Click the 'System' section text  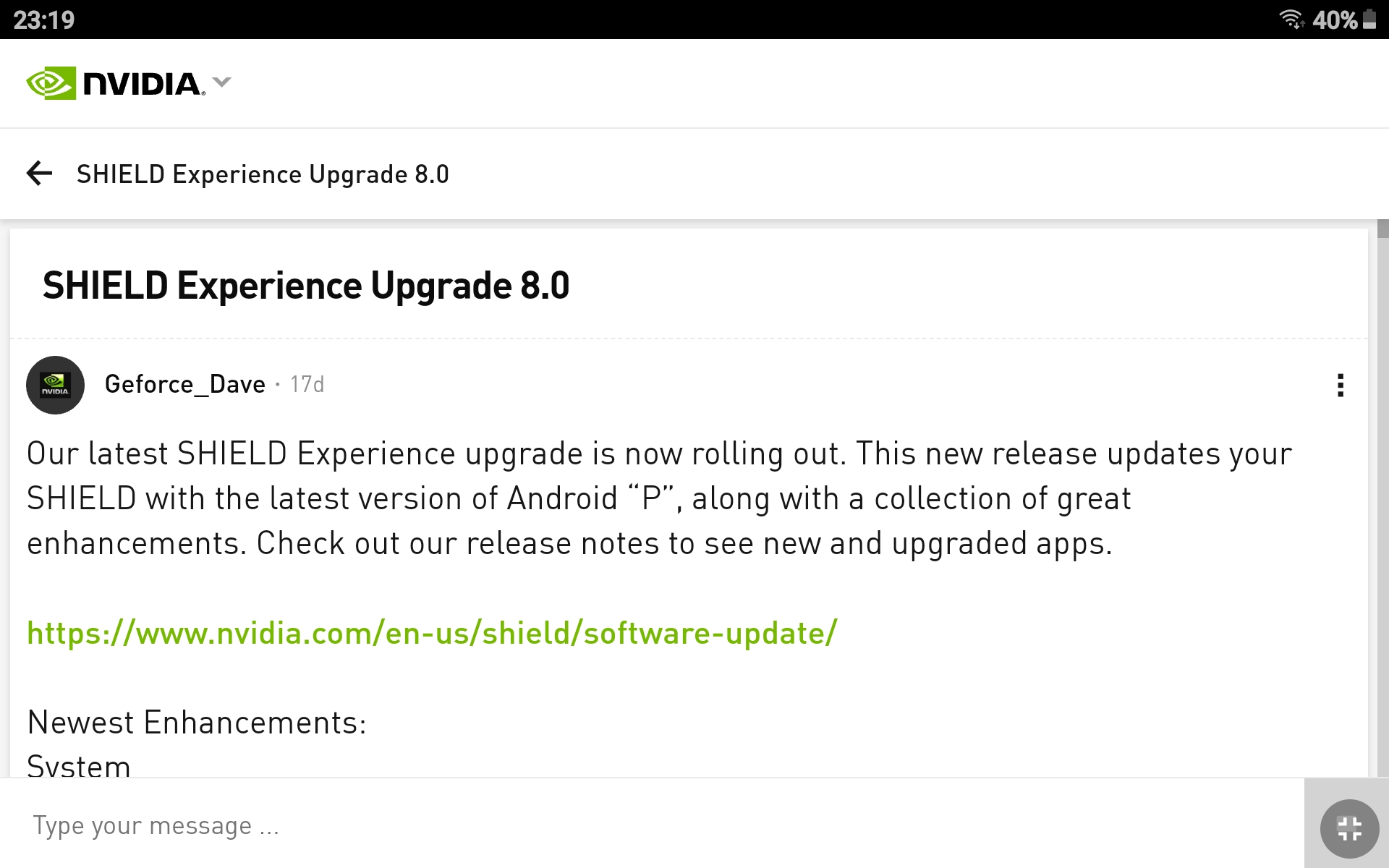pyautogui.click(x=79, y=765)
